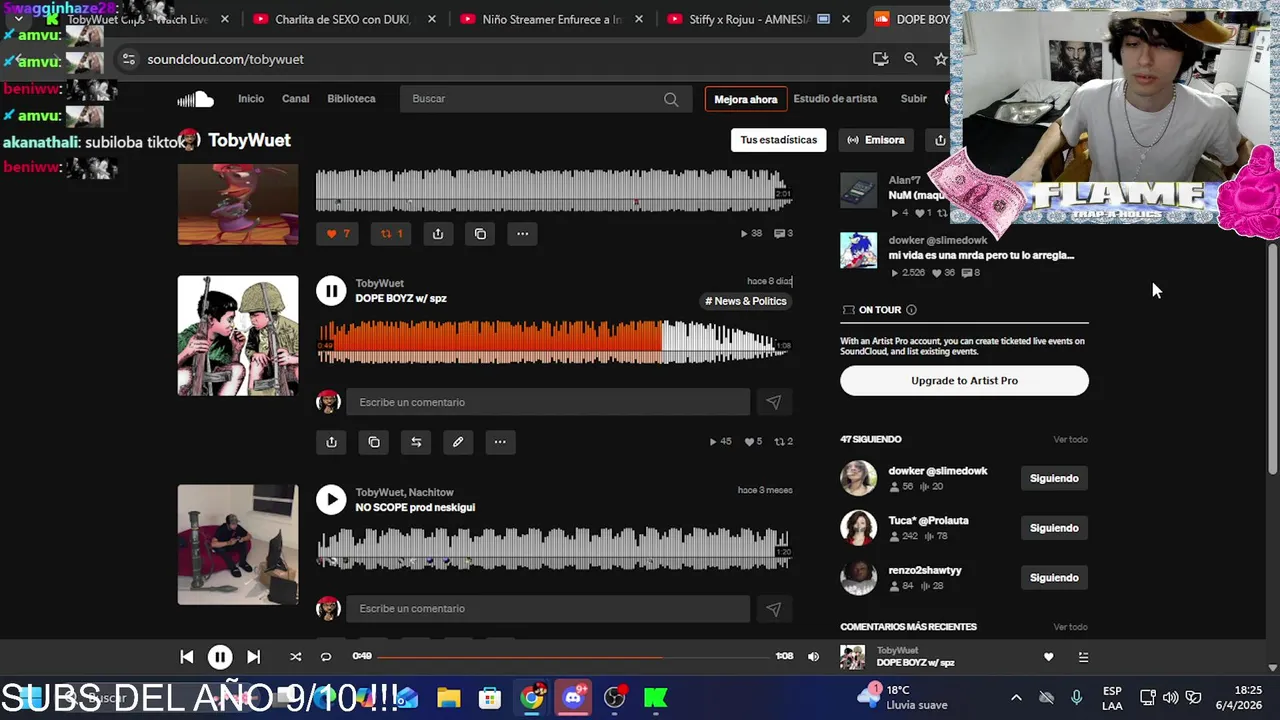Open Tus estadísticas

(778, 140)
